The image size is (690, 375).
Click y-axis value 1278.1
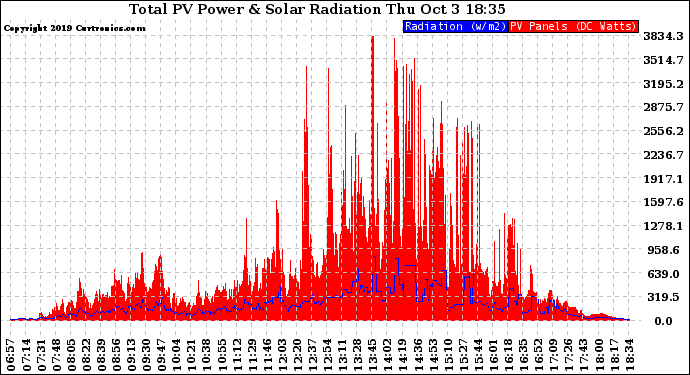[663, 226]
